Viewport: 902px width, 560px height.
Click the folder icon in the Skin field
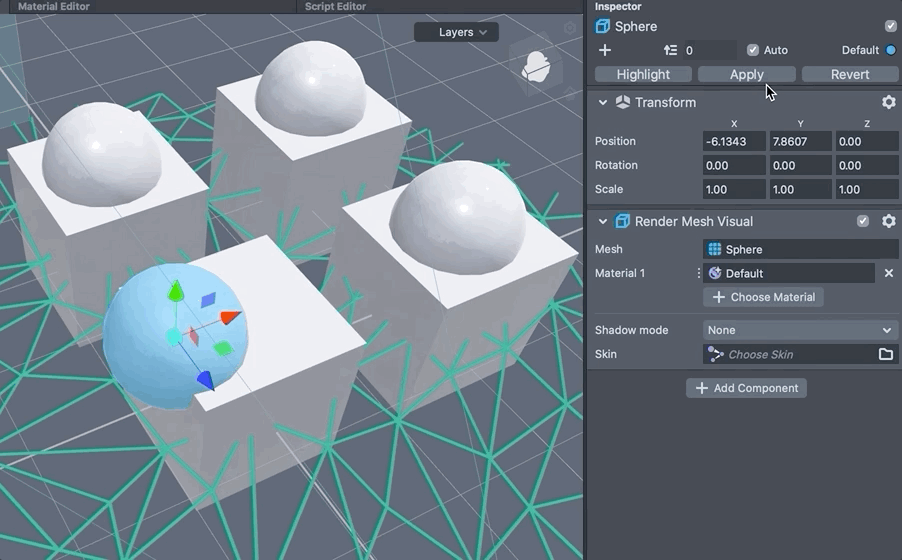[x=886, y=354]
